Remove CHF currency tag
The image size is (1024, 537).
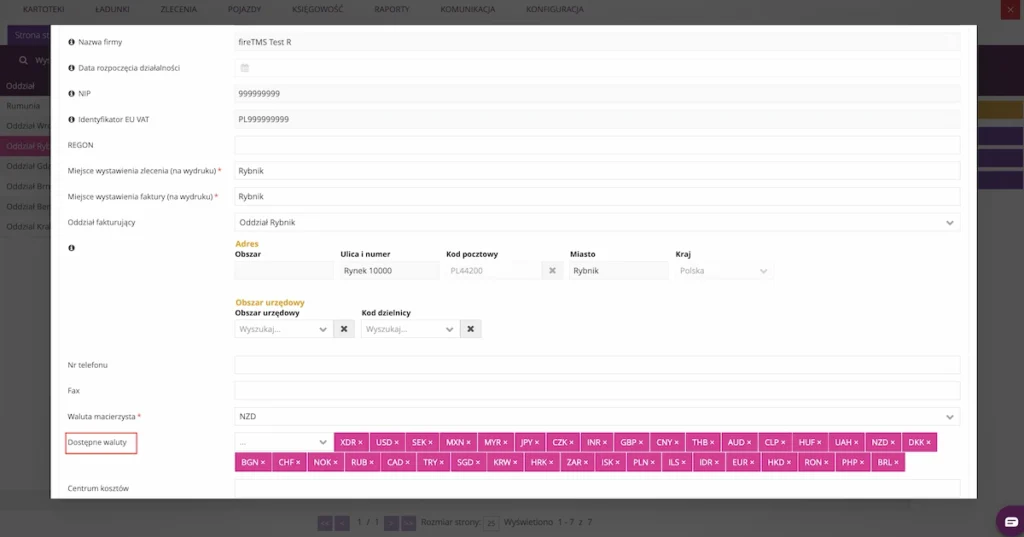(x=298, y=463)
